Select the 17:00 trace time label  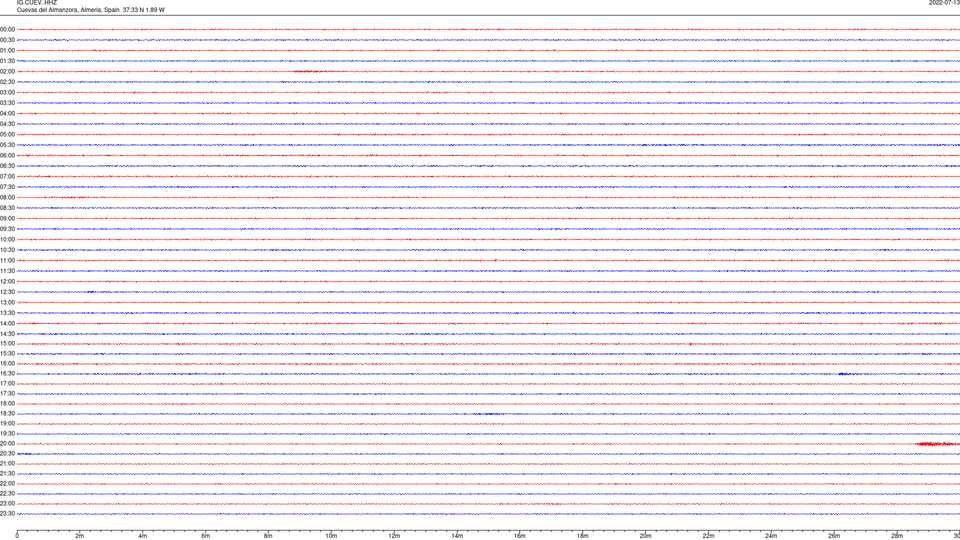point(7,383)
